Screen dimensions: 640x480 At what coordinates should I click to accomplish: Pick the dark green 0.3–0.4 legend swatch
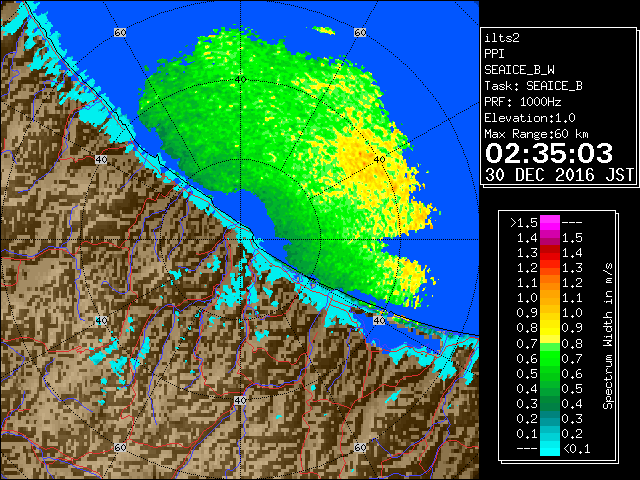coord(550,403)
